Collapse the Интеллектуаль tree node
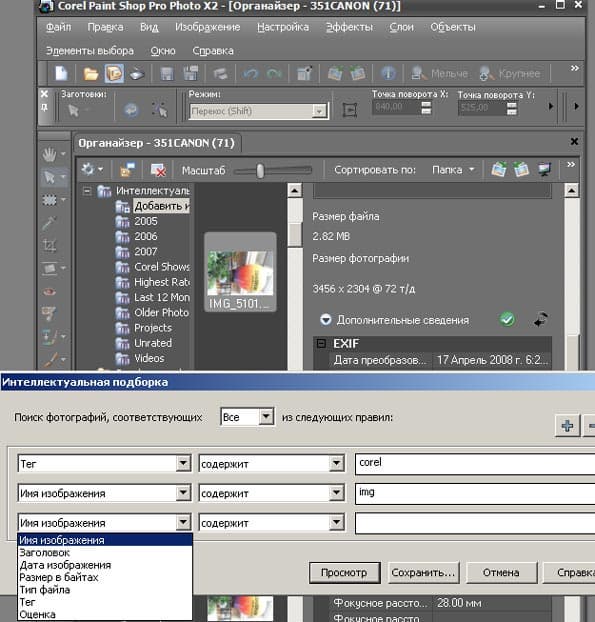 pyautogui.click(x=86, y=191)
